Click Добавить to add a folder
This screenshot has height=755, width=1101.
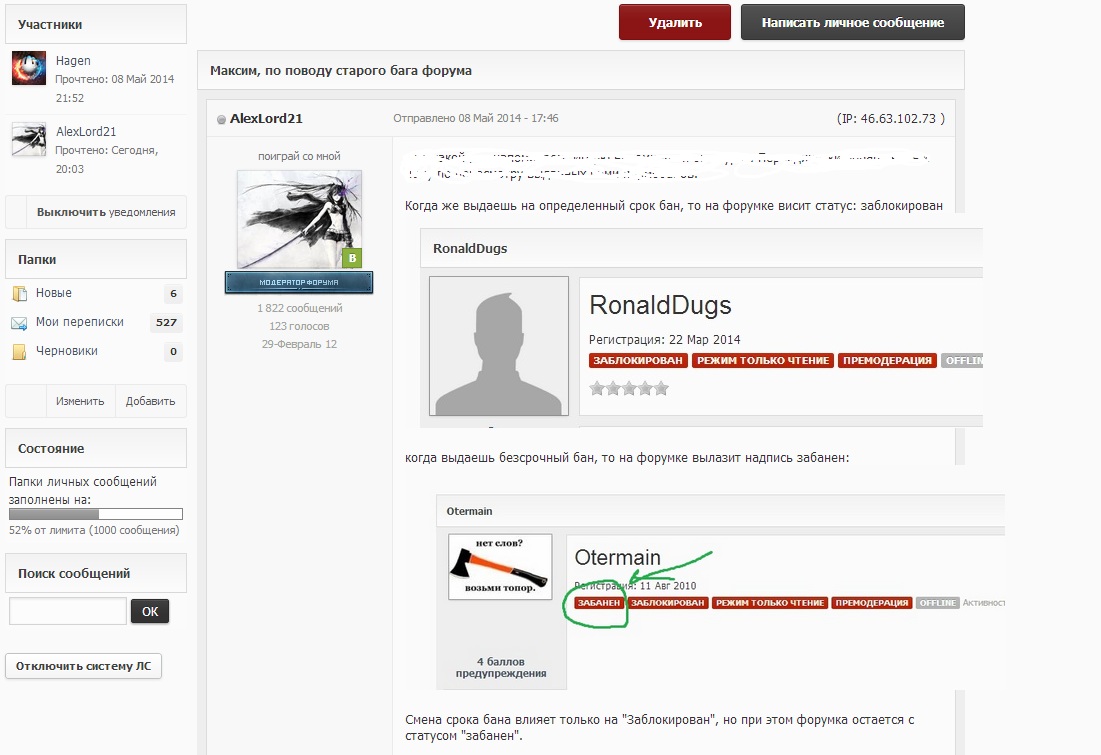pyautogui.click(x=150, y=401)
